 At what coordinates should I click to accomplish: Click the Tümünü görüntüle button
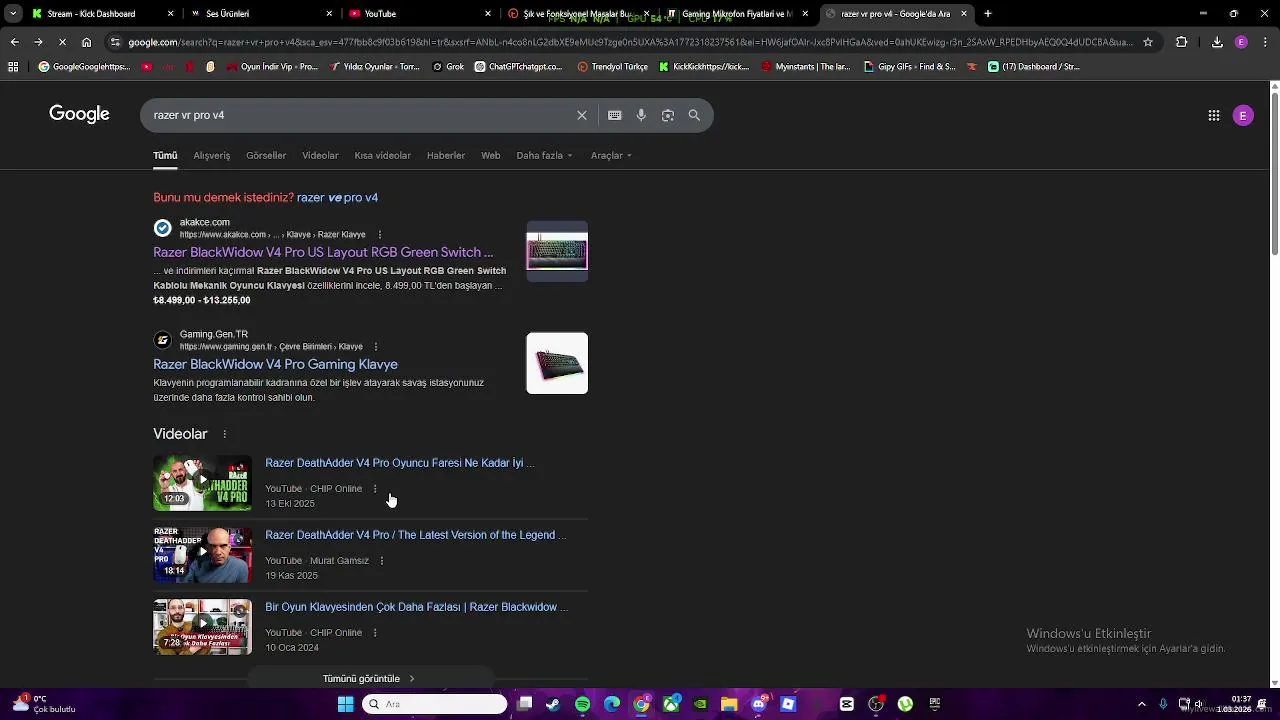click(369, 679)
